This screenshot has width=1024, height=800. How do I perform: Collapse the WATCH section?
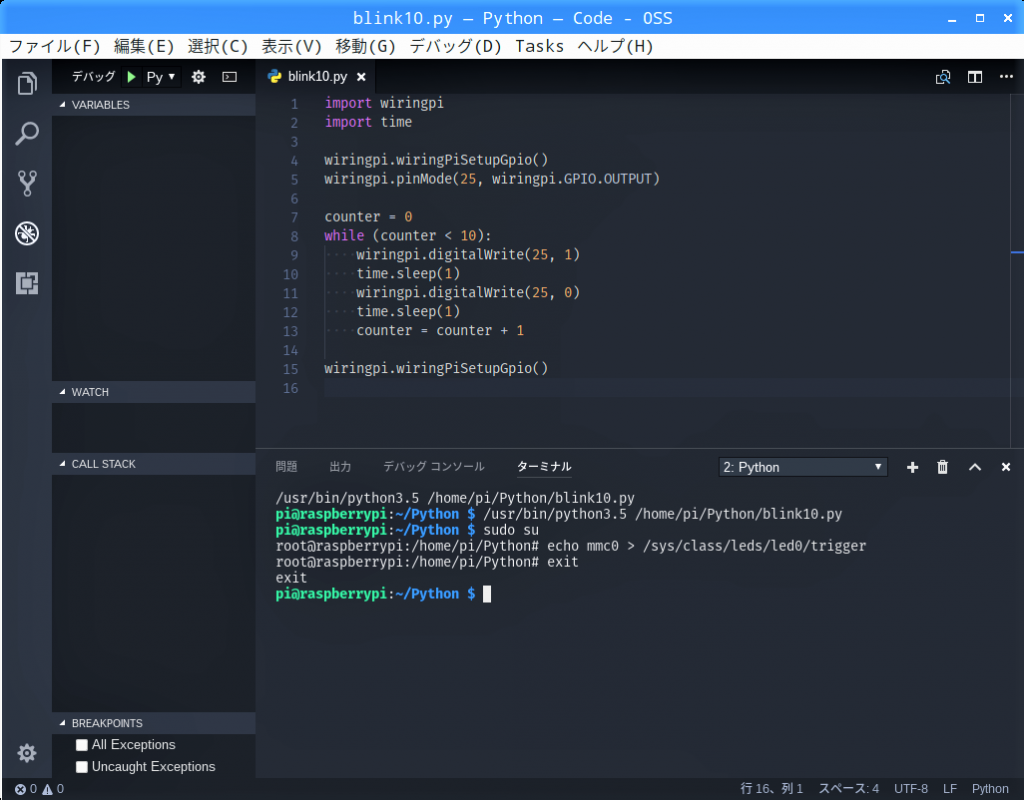(153, 392)
